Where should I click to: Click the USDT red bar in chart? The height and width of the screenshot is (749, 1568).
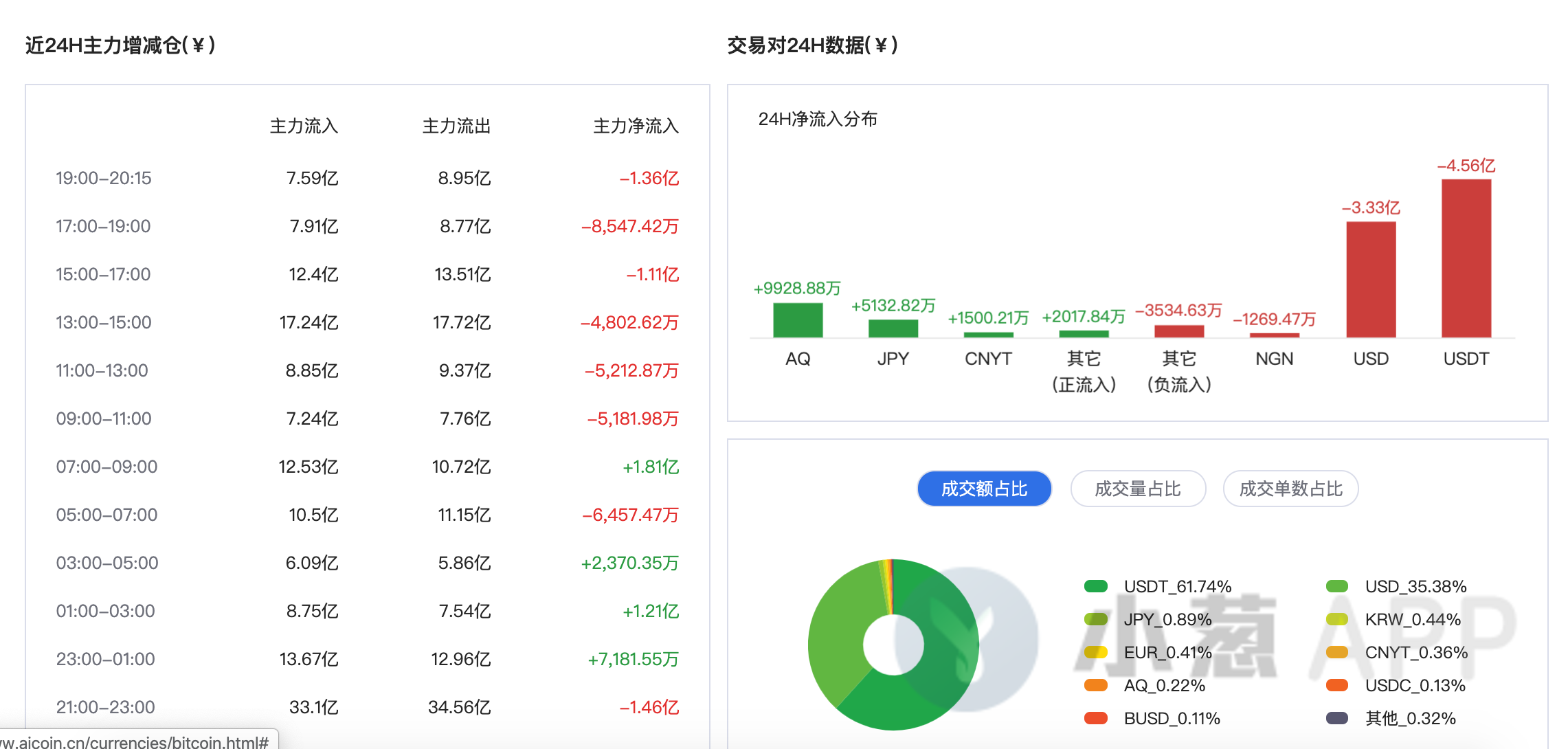[x=1466, y=258]
